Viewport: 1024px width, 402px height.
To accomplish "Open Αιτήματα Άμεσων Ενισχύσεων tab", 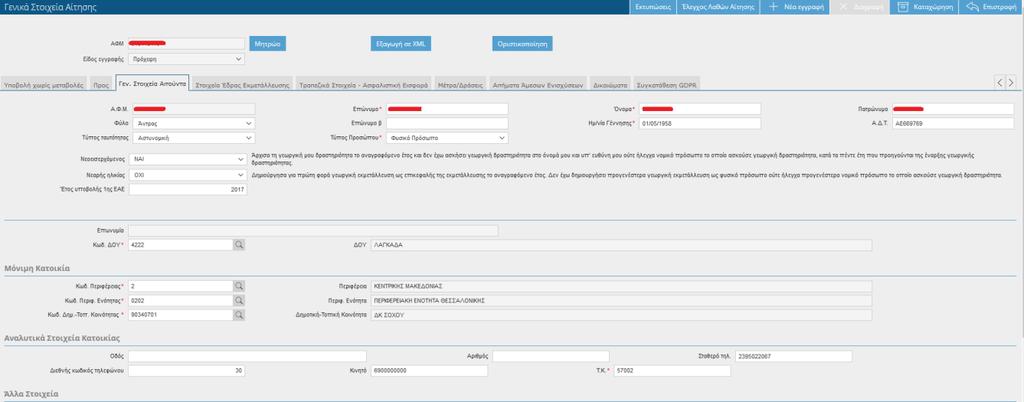I will tap(538, 85).
